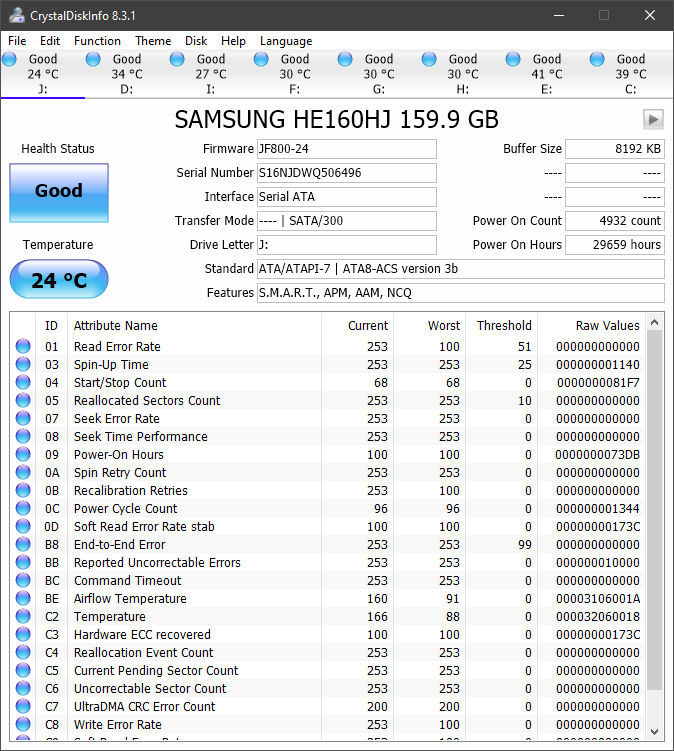This screenshot has width=674, height=751.
Task: Click the Interface field Serial ATA
Action: [347, 197]
